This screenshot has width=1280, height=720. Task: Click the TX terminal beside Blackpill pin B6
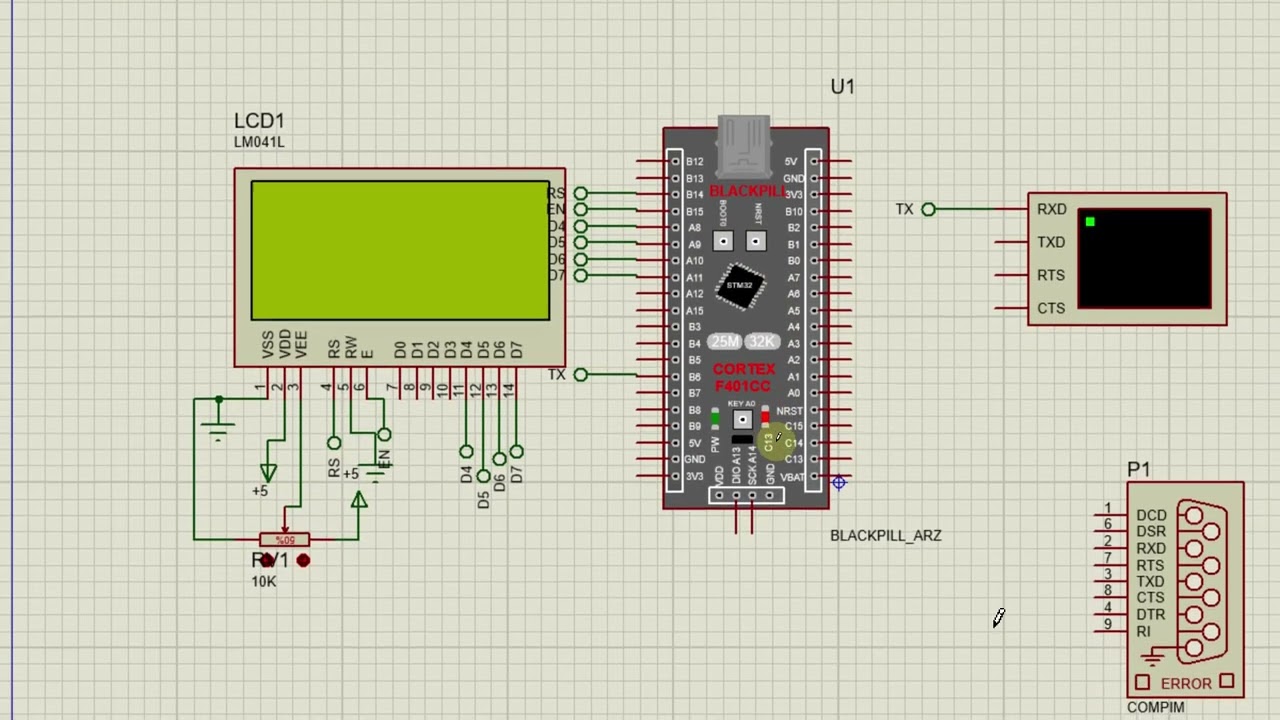pyautogui.click(x=581, y=375)
